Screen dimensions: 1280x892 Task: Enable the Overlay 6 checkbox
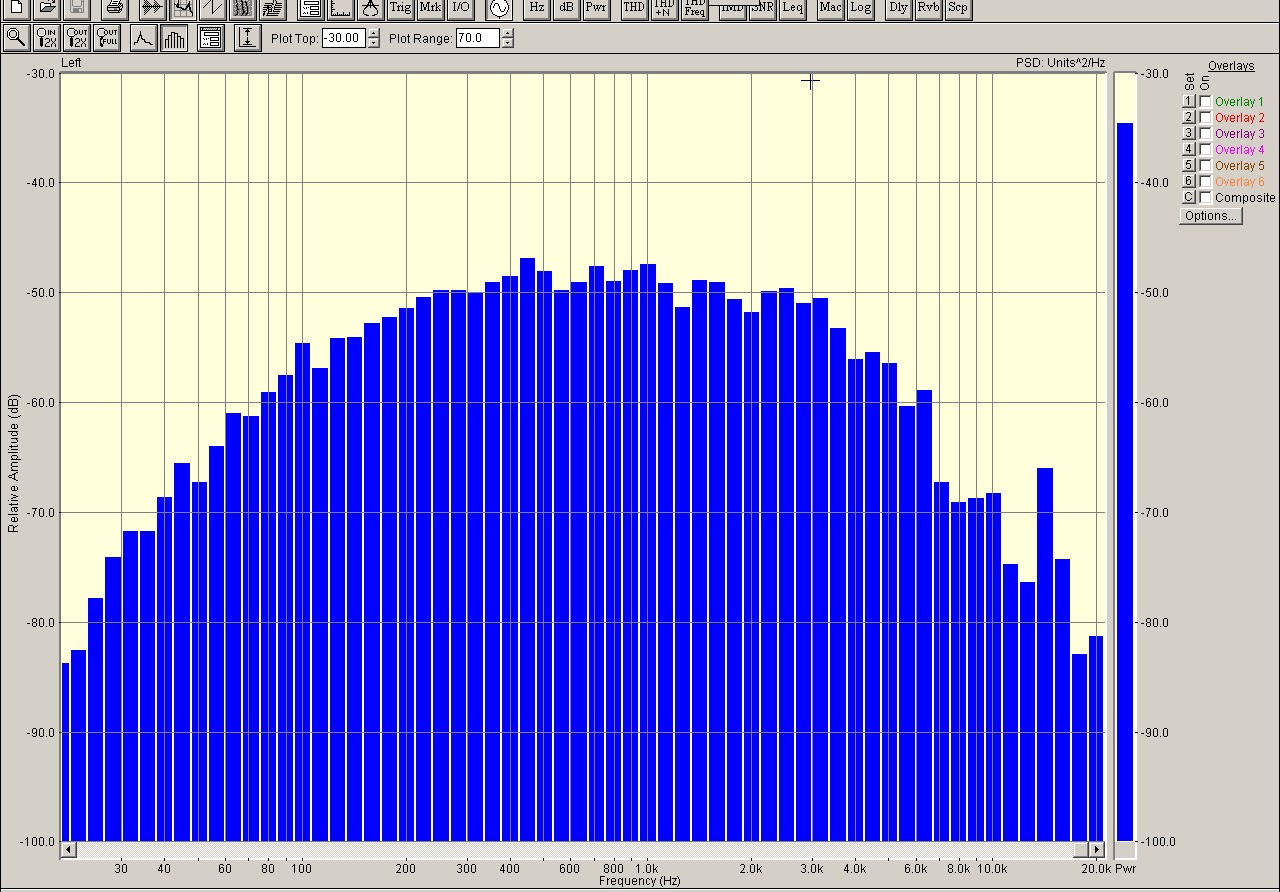click(x=1206, y=182)
